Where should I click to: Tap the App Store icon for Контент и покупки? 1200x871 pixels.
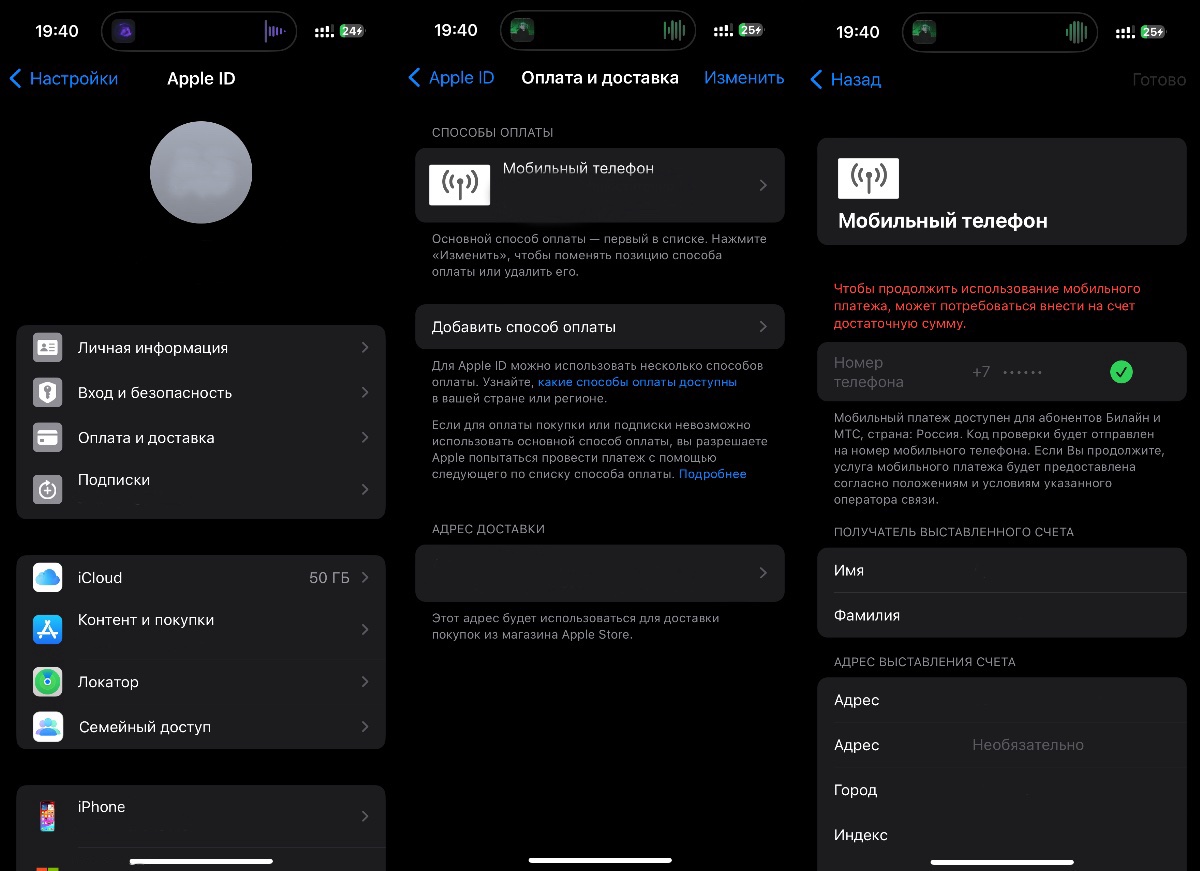(48, 629)
